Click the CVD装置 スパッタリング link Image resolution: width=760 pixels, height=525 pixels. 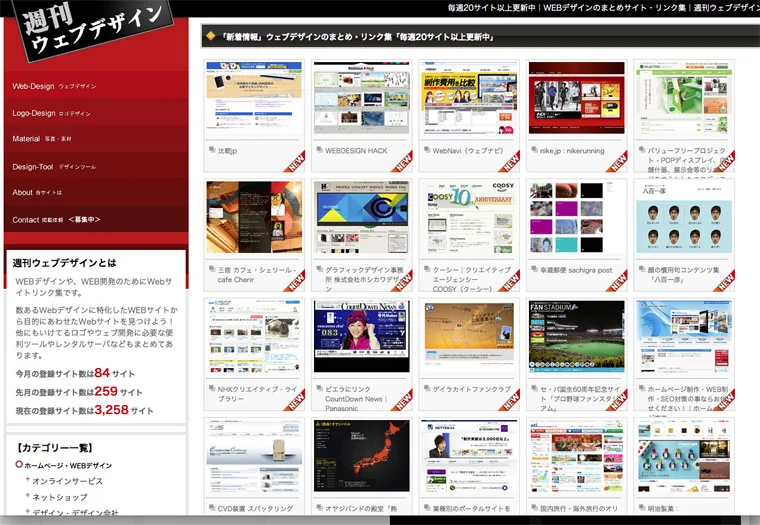point(255,509)
